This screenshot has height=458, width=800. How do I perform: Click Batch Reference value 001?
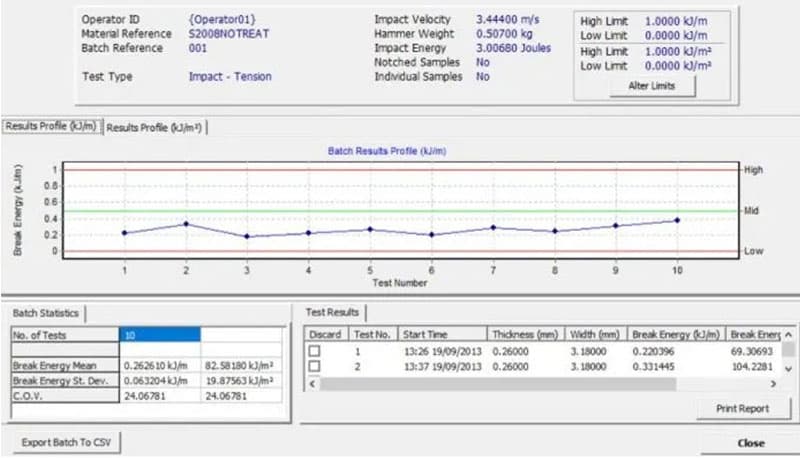click(198, 48)
